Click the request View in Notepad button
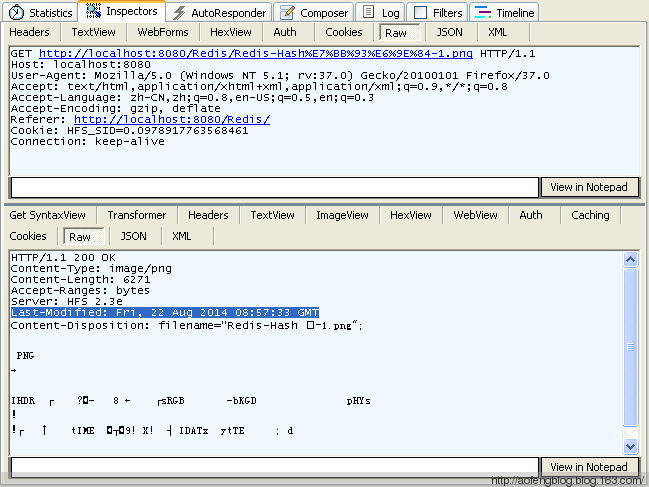The width and height of the screenshot is (649, 487). [x=589, y=187]
